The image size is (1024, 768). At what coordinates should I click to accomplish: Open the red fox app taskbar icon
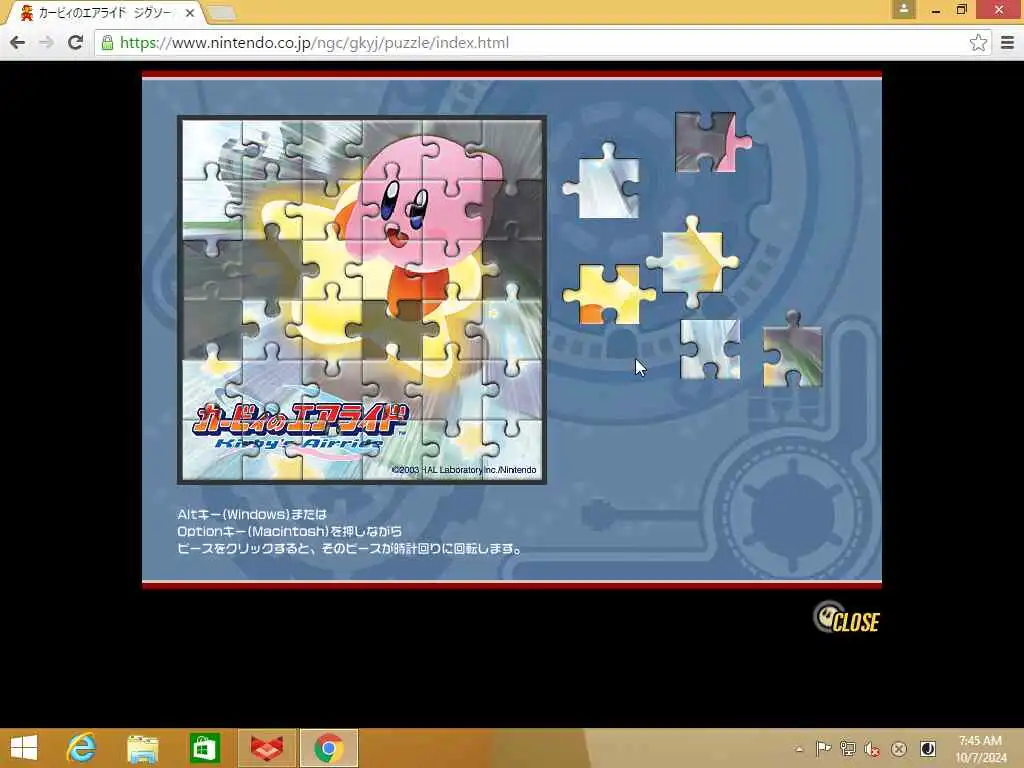point(266,748)
